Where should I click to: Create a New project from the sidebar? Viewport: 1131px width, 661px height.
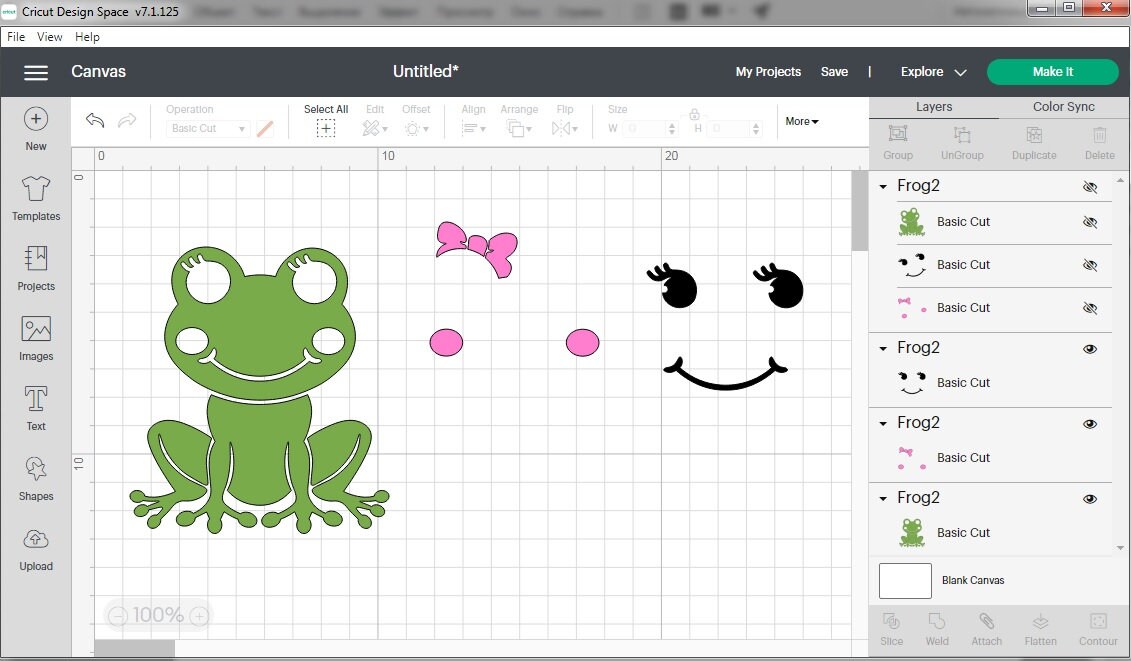(x=36, y=128)
